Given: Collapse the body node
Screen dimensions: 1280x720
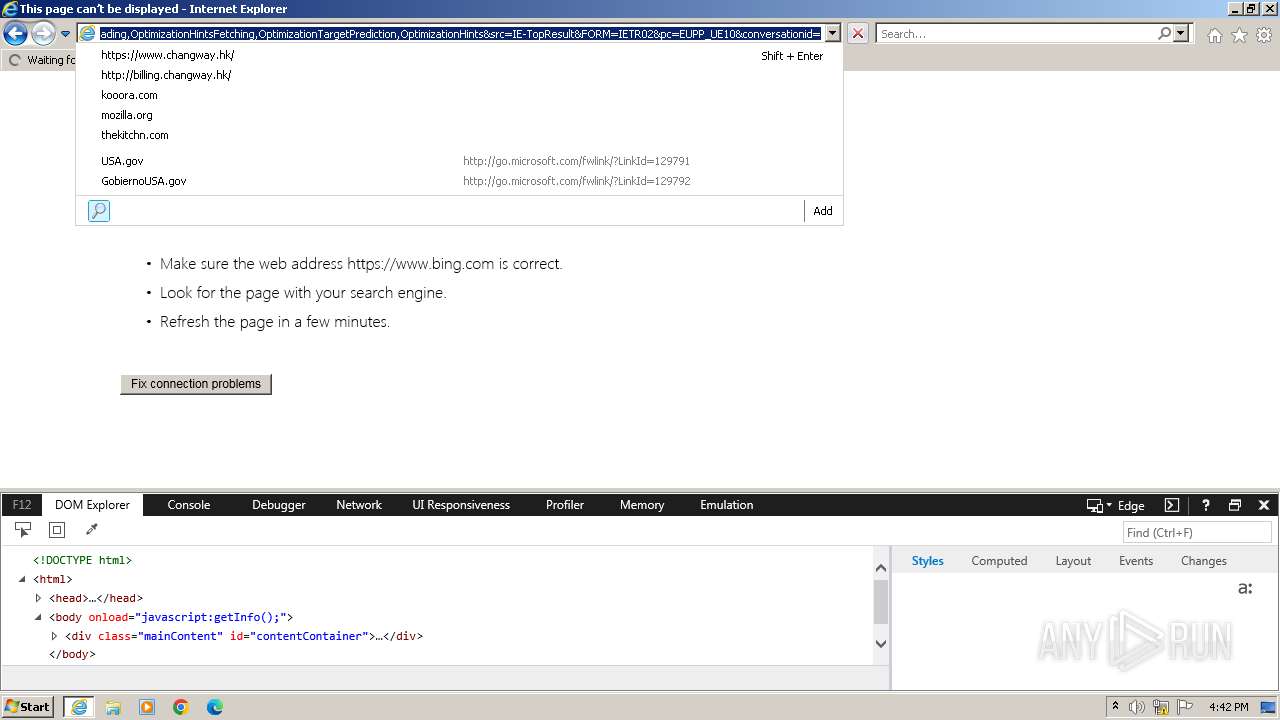Looking at the screenshot, I should [x=38, y=617].
